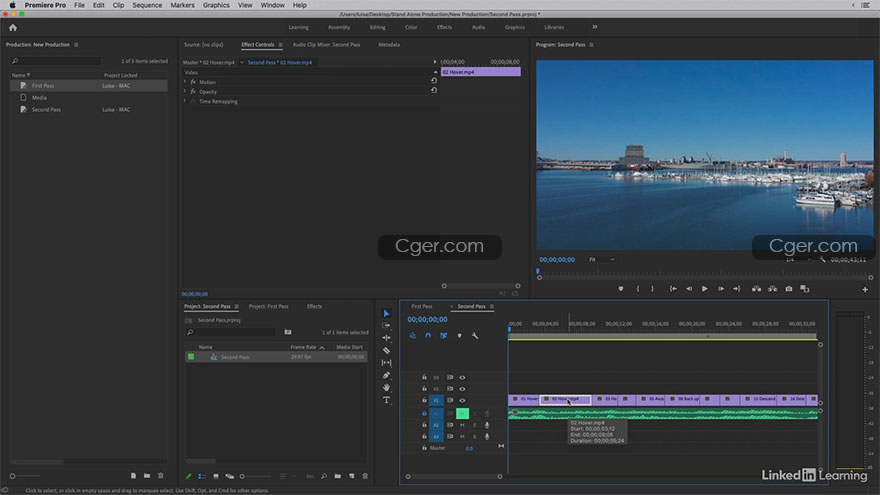This screenshot has height=495, width=880.
Task: Open Audio Clip Mixer tab
Action: pyautogui.click(x=327, y=45)
